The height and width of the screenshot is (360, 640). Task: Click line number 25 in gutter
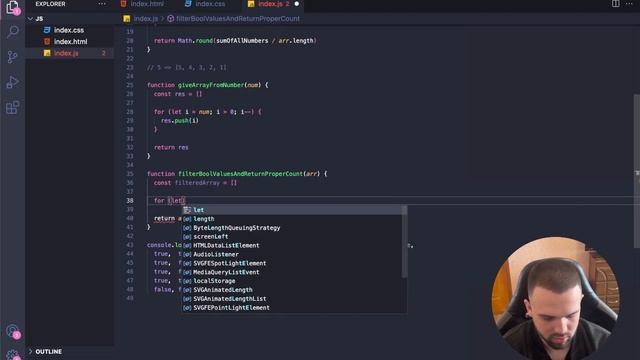[130, 85]
